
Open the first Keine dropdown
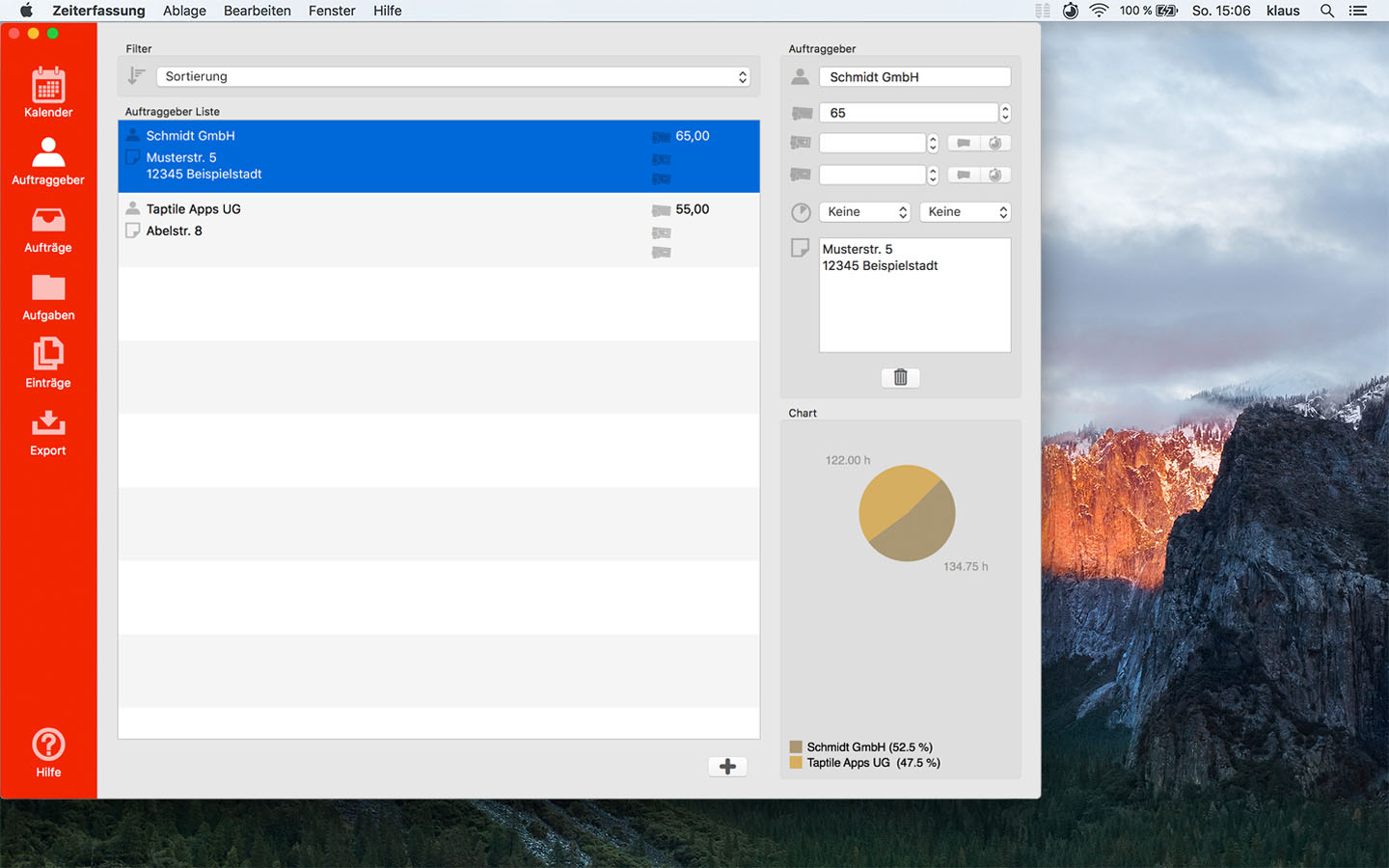(865, 212)
